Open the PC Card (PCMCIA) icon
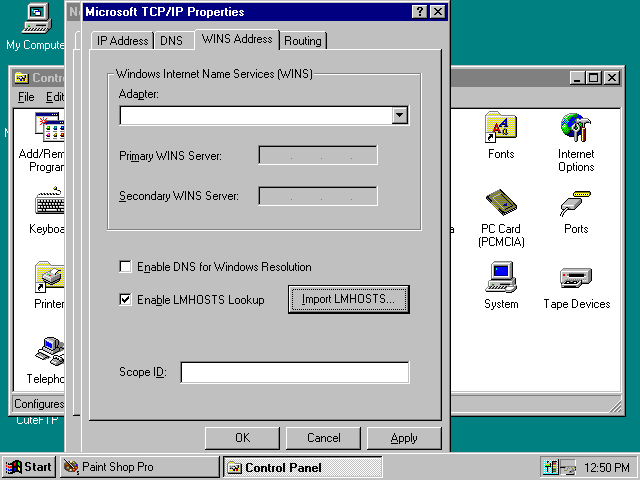Screen dimensions: 640x480 (x=500, y=204)
